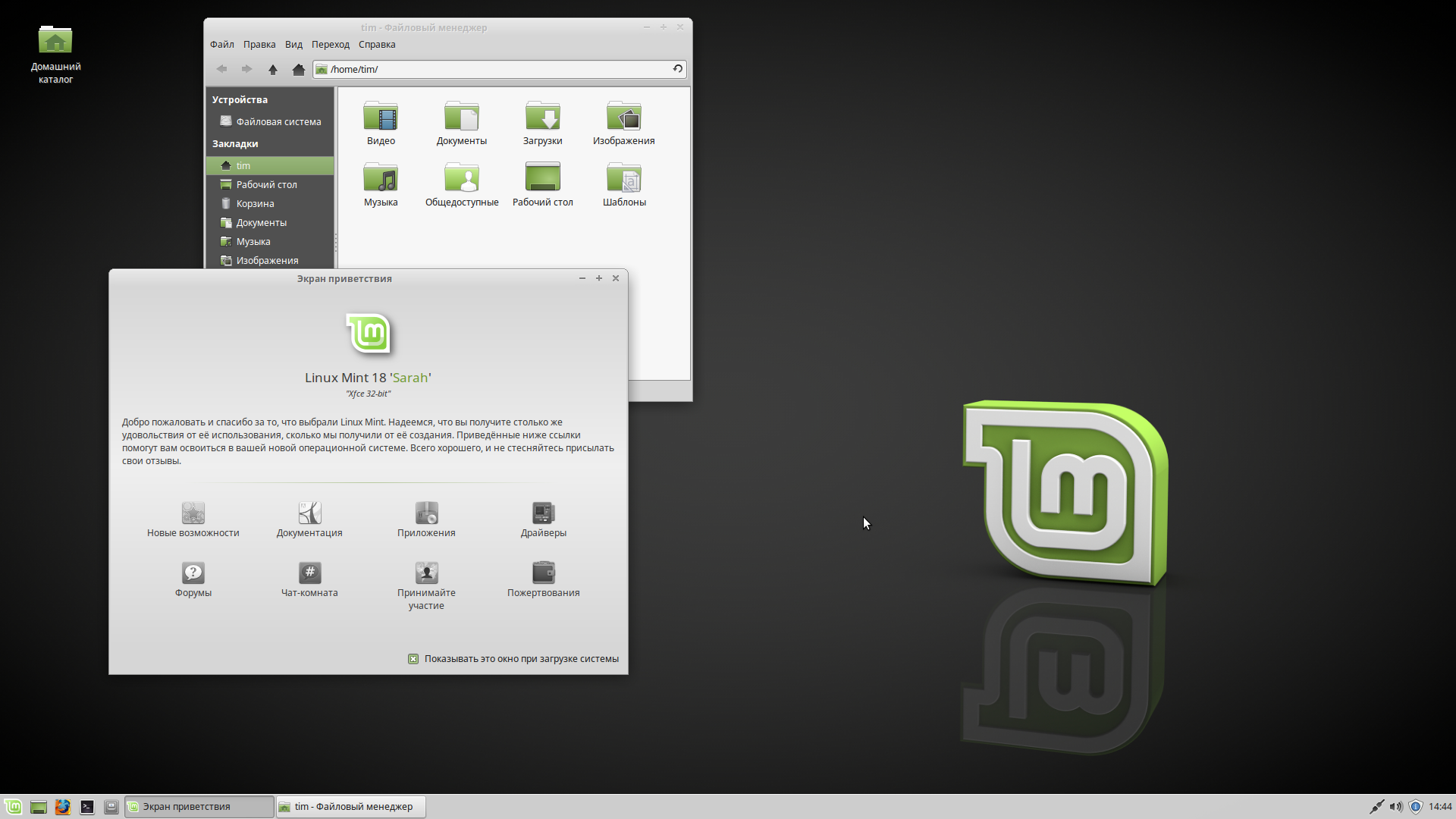
Task: Select tim bookmark in sidebar
Action: [270, 165]
